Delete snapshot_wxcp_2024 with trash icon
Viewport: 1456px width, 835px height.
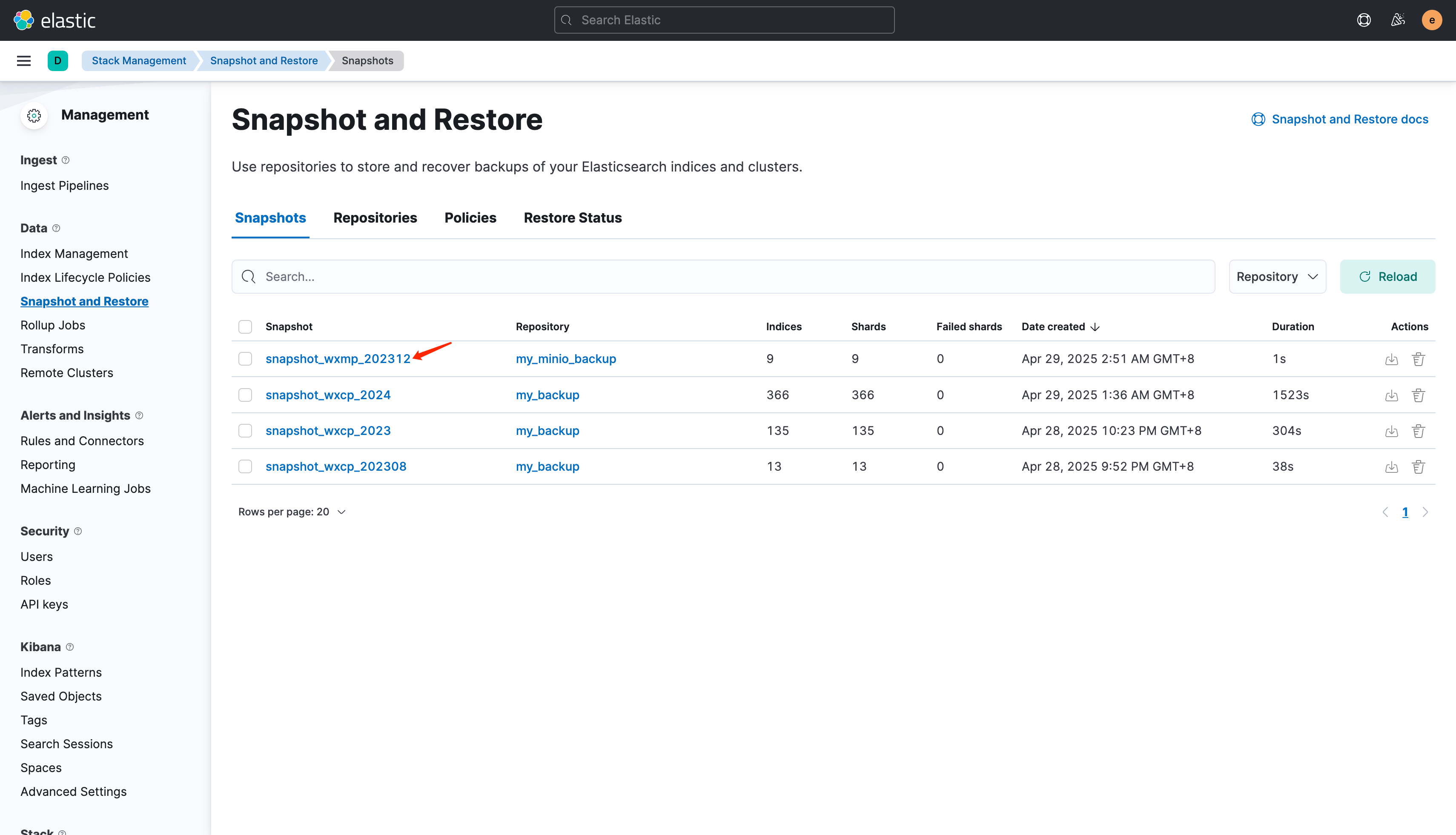click(x=1418, y=395)
